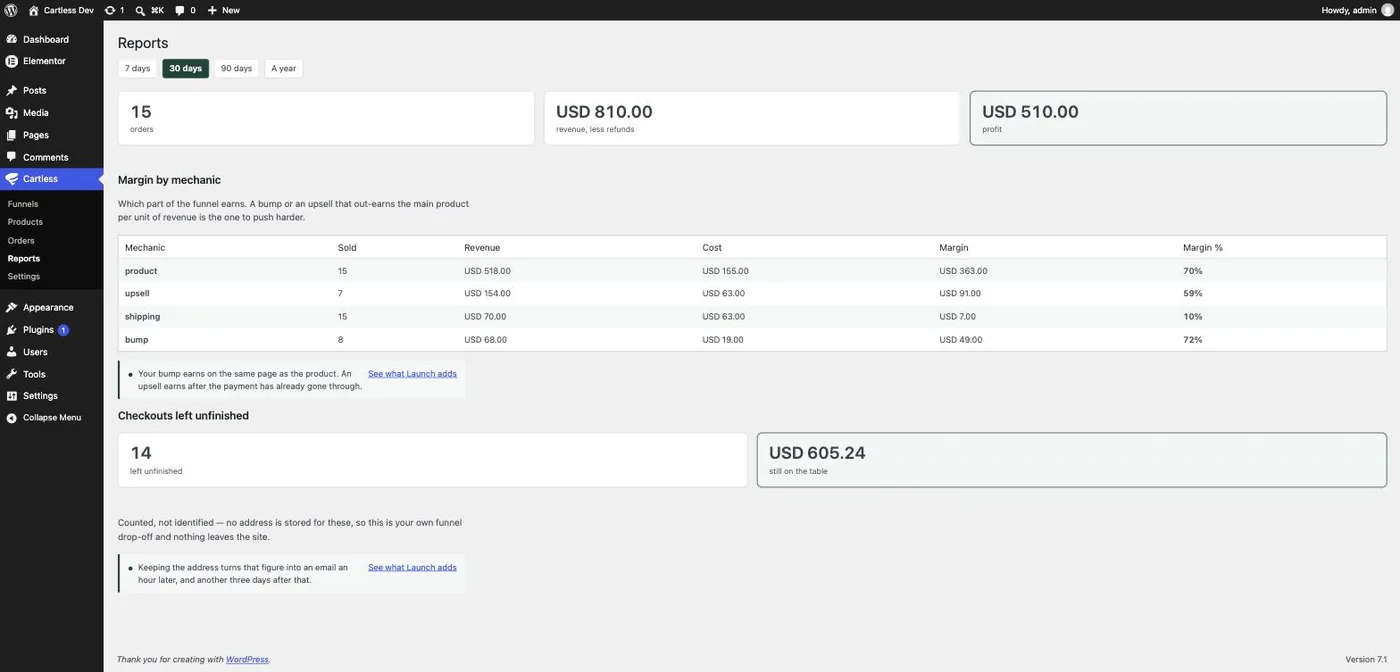Click the 14 left unfinished card
This screenshot has width=1400, height=672.
pyautogui.click(x=433, y=460)
